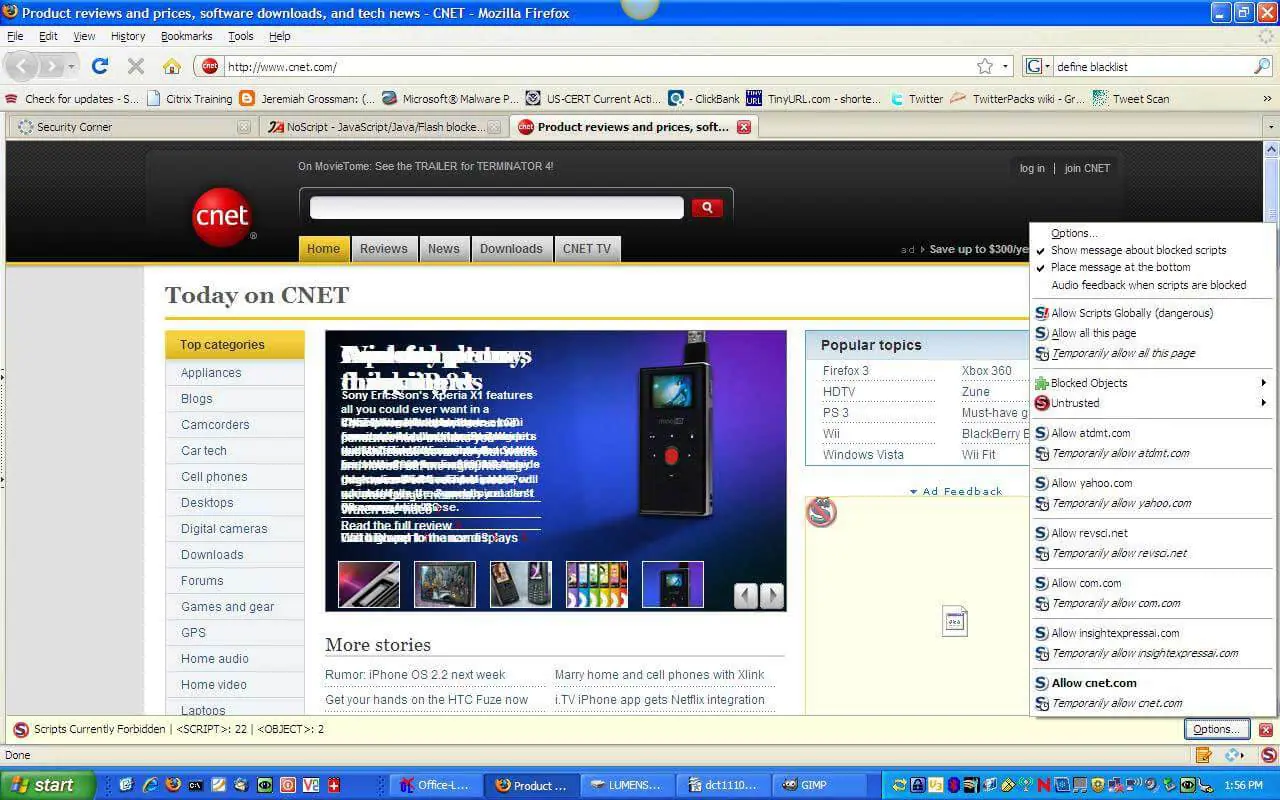The image size is (1280, 800).
Task: Expand the Untrusted submenu
Action: coord(1153,403)
